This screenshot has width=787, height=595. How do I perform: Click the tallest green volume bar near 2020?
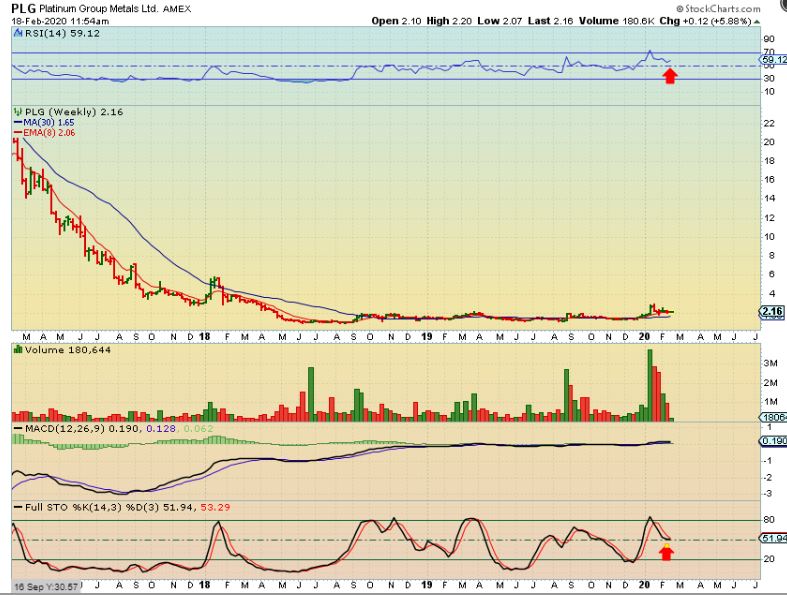[649, 385]
